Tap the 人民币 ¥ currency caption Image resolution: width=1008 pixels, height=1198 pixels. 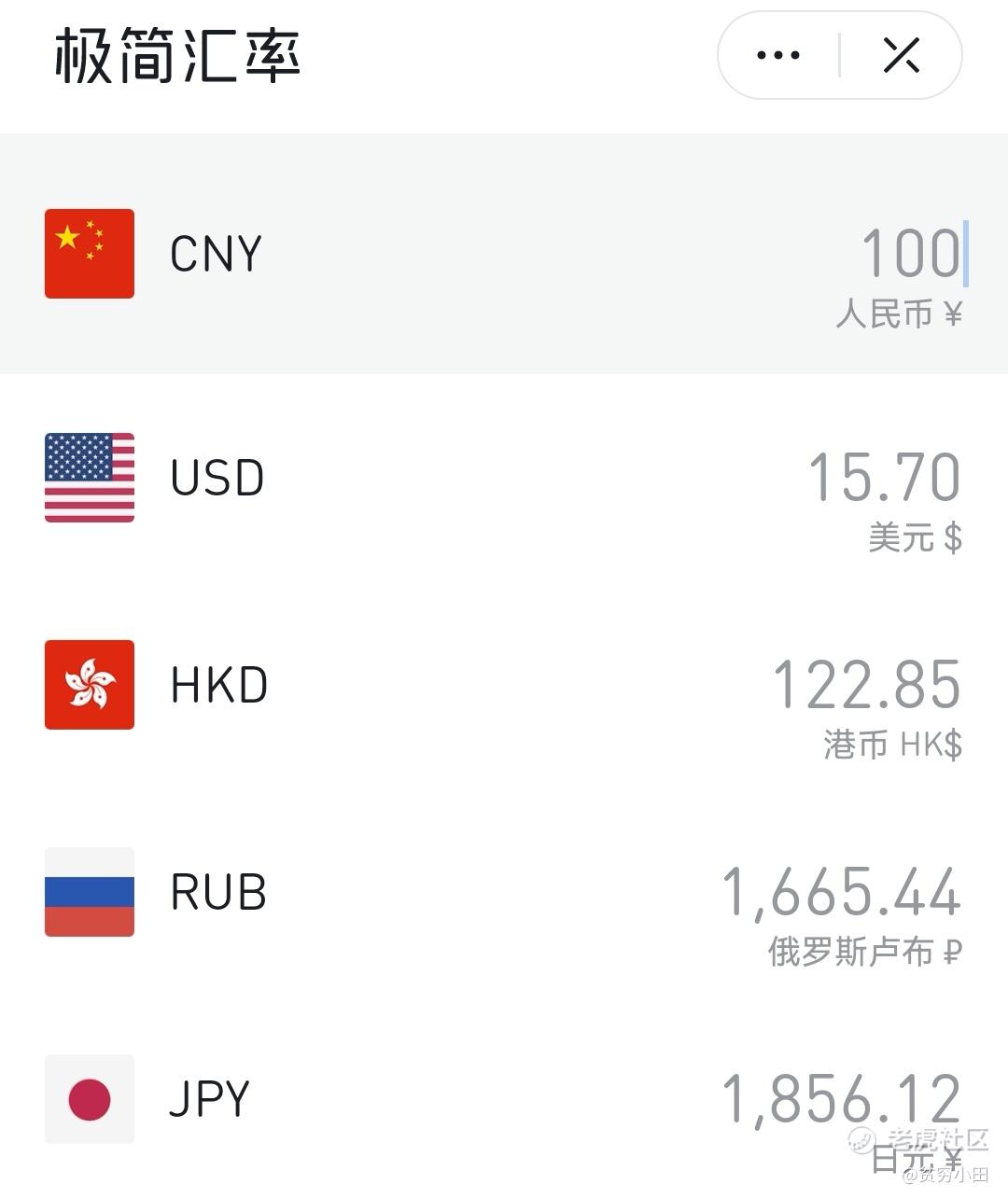[899, 314]
